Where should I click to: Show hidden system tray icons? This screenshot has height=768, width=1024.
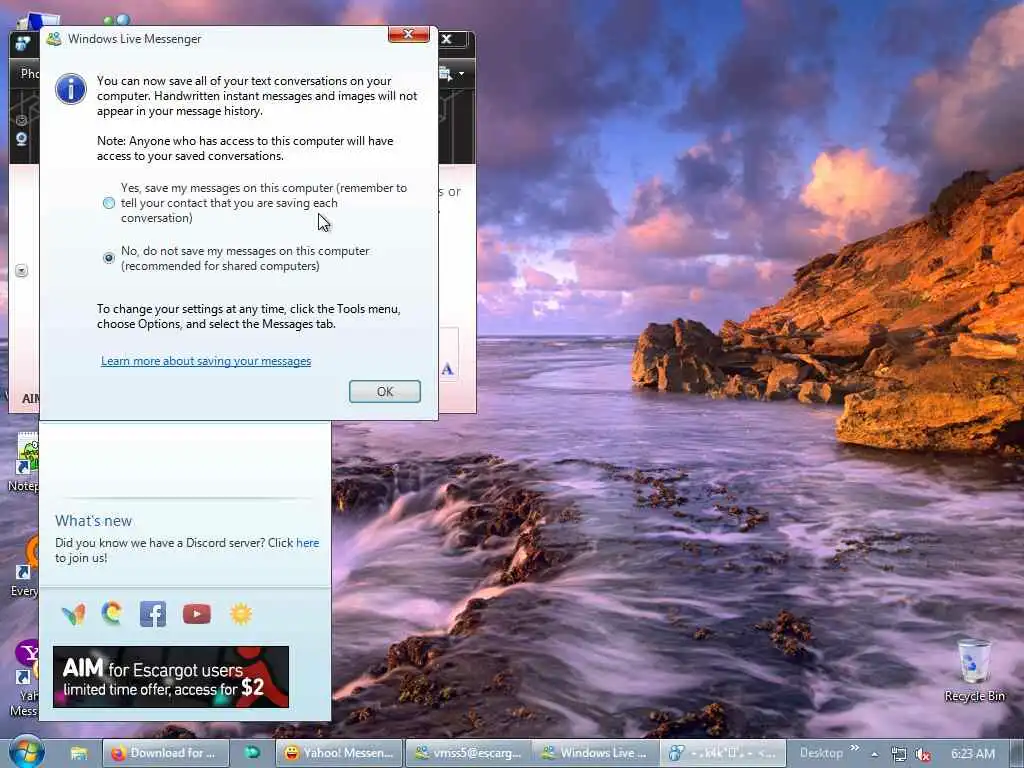point(874,754)
